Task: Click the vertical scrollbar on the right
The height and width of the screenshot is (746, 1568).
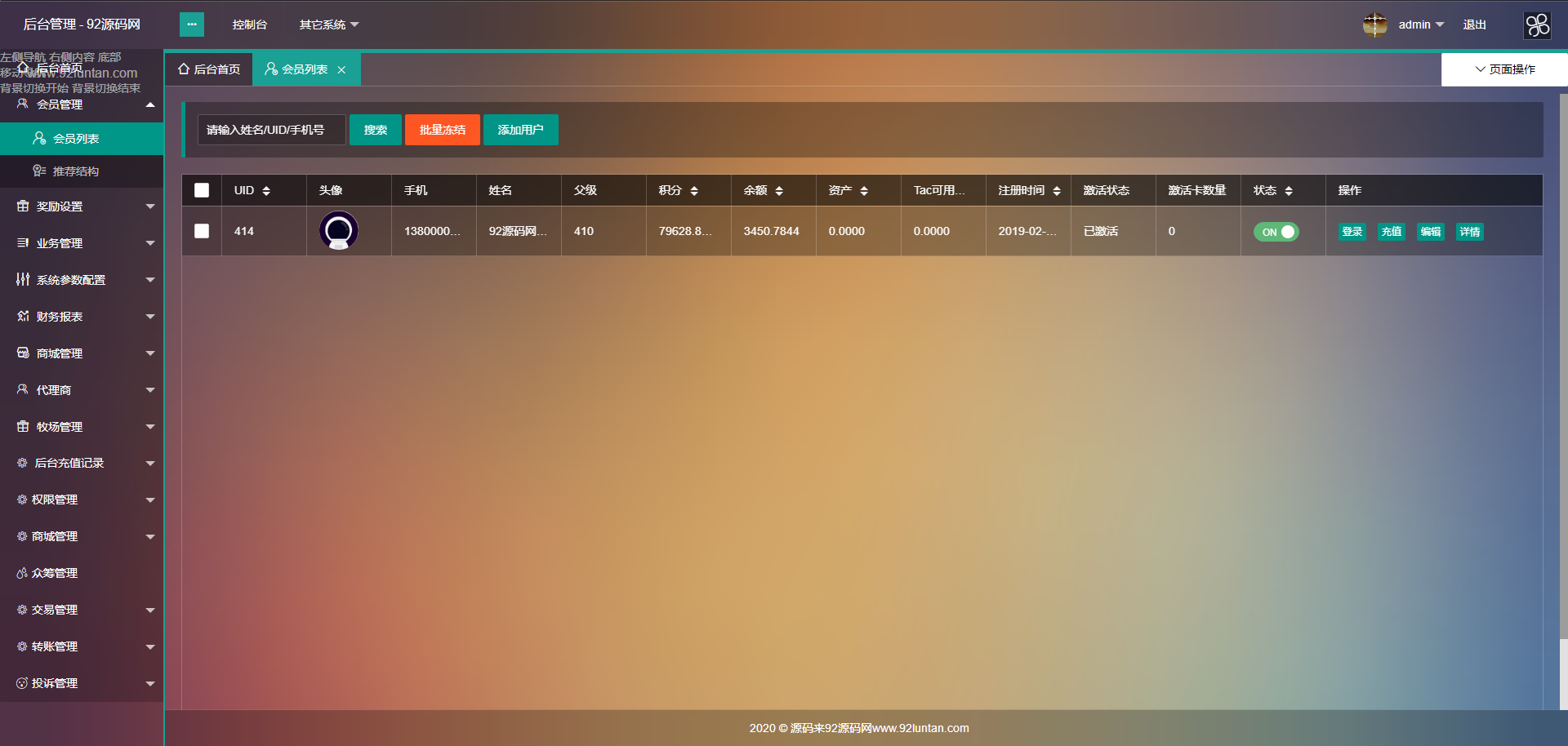Action: (1563, 367)
